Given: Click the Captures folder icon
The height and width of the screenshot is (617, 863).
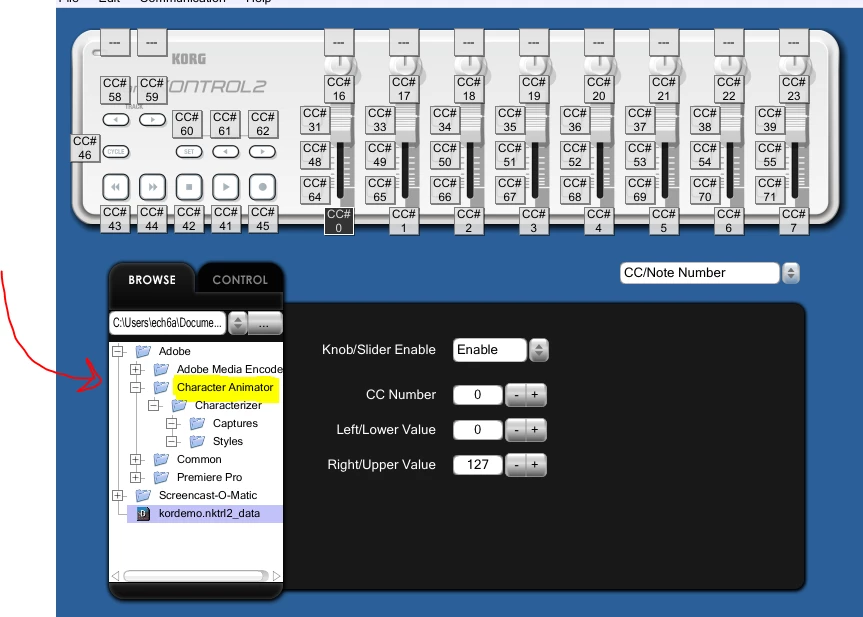Looking at the screenshot, I should 197,423.
